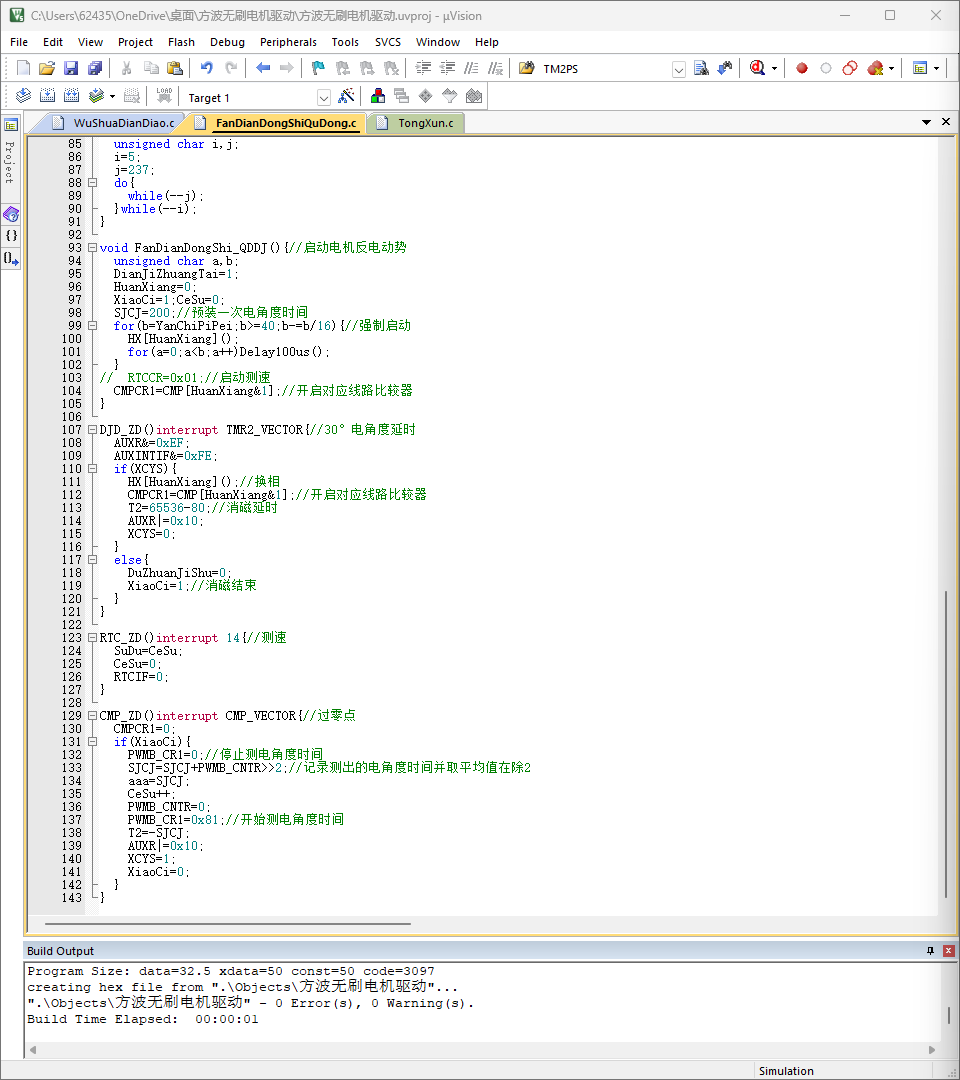This screenshot has width=960, height=1080.
Task: Collapse the if(XCYS) block at line 110
Action: [x=92, y=469]
